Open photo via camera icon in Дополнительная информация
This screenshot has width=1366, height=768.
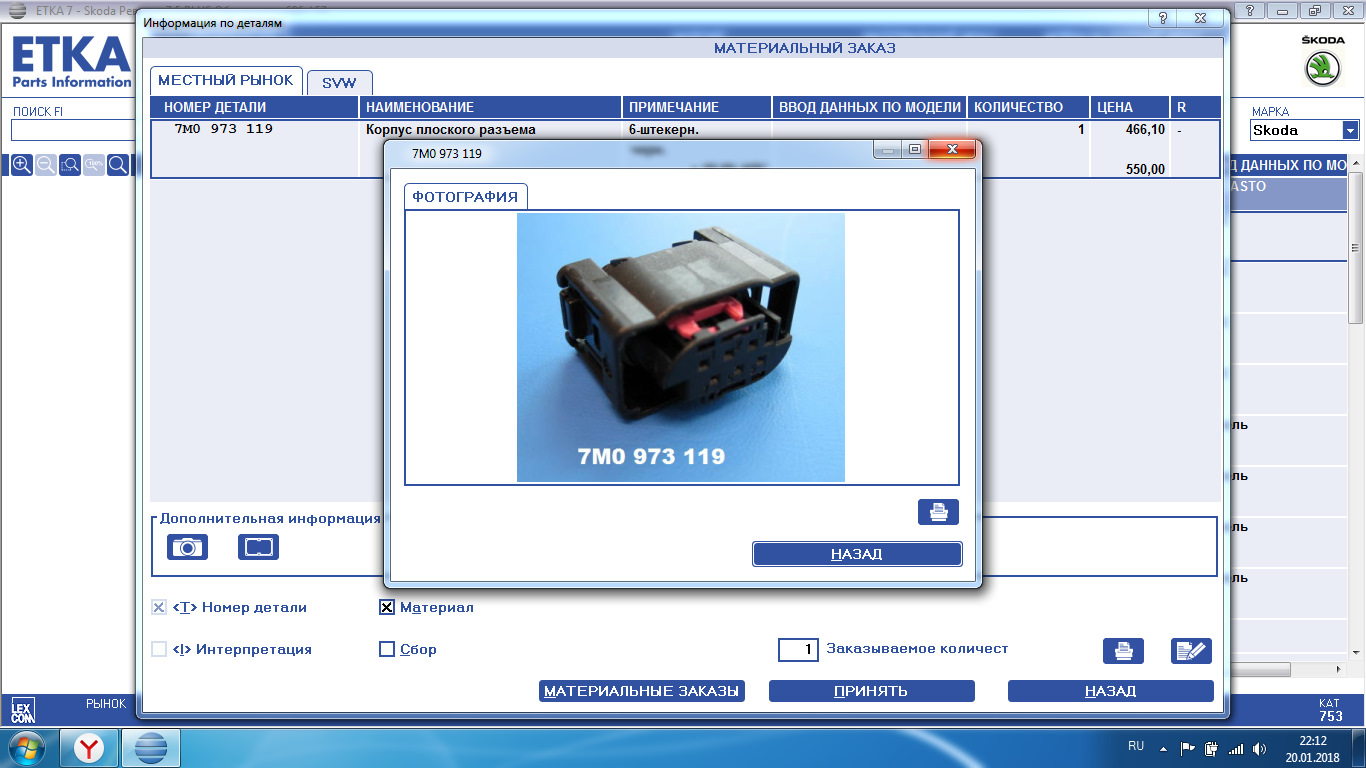(187, 547)
